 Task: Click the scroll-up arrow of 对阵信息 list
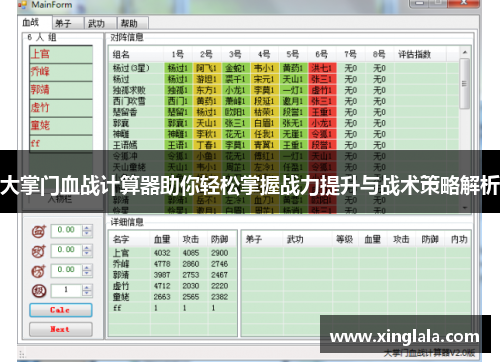point(465,52)
